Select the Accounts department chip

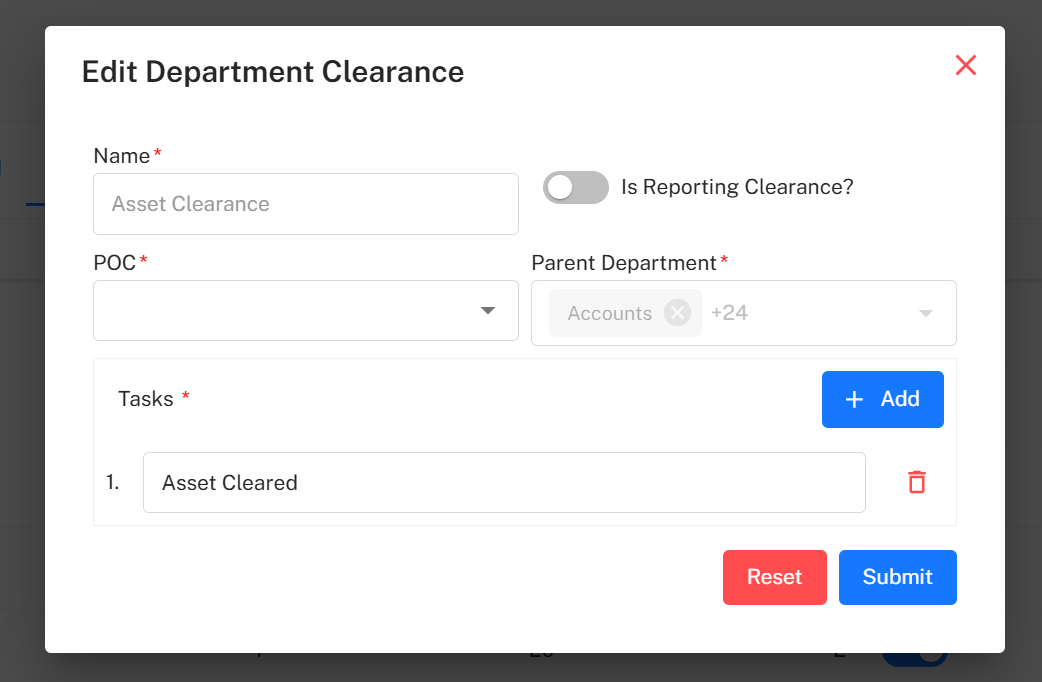coord(609,313)
